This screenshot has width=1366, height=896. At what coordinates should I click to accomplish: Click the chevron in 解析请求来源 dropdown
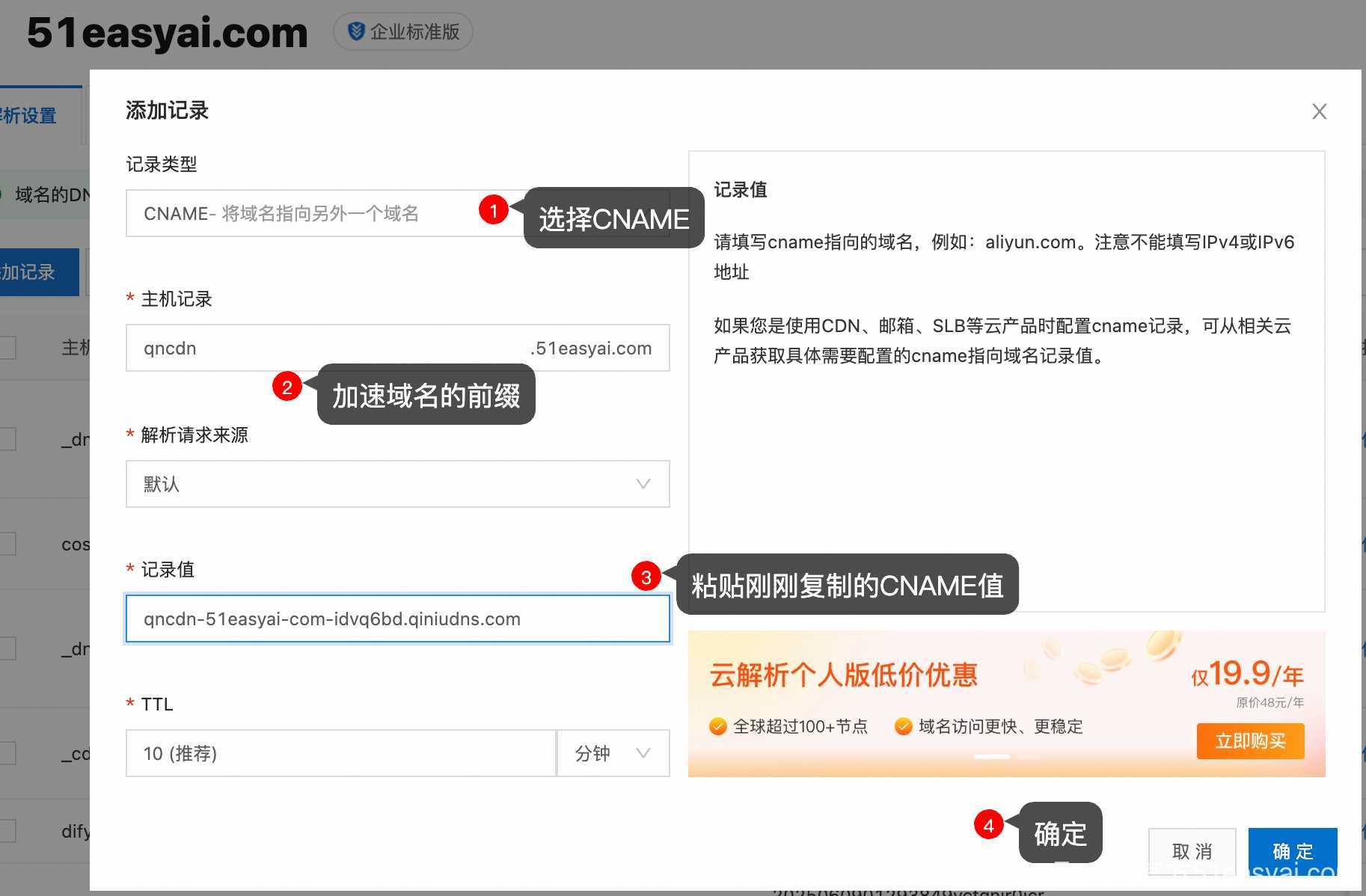(643, 484)
